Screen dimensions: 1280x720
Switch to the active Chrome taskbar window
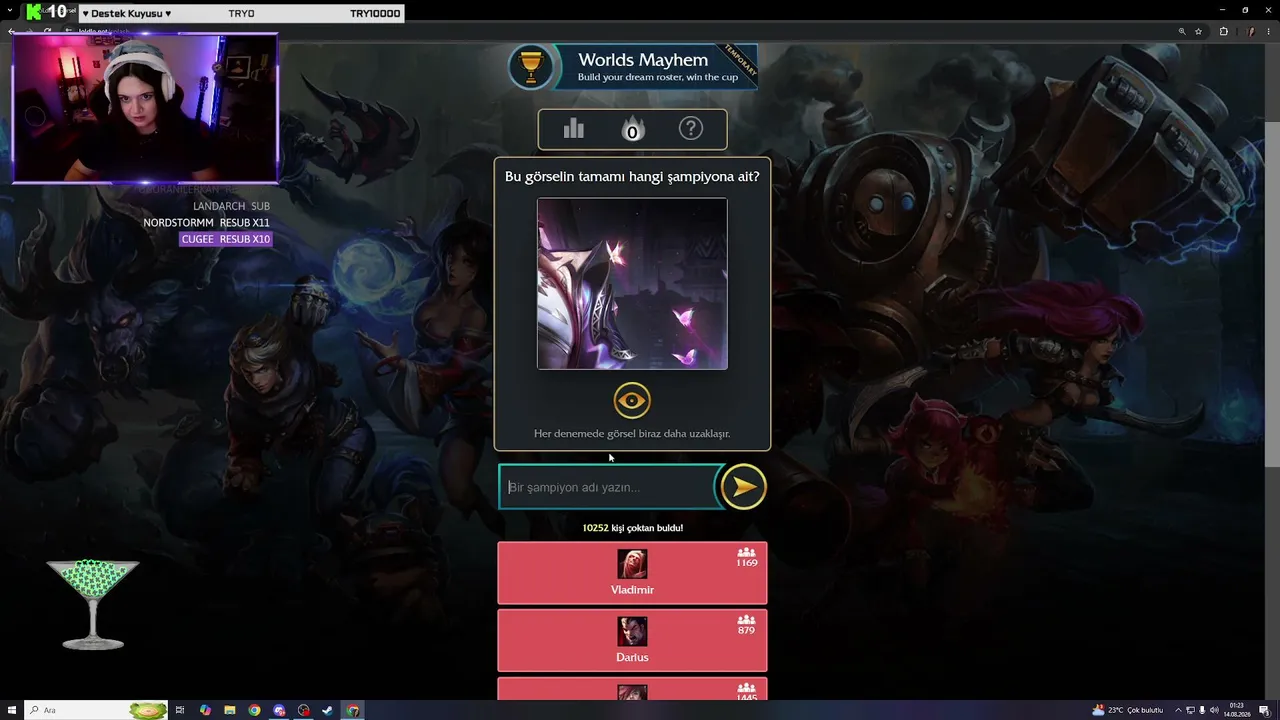click(353, 710)
